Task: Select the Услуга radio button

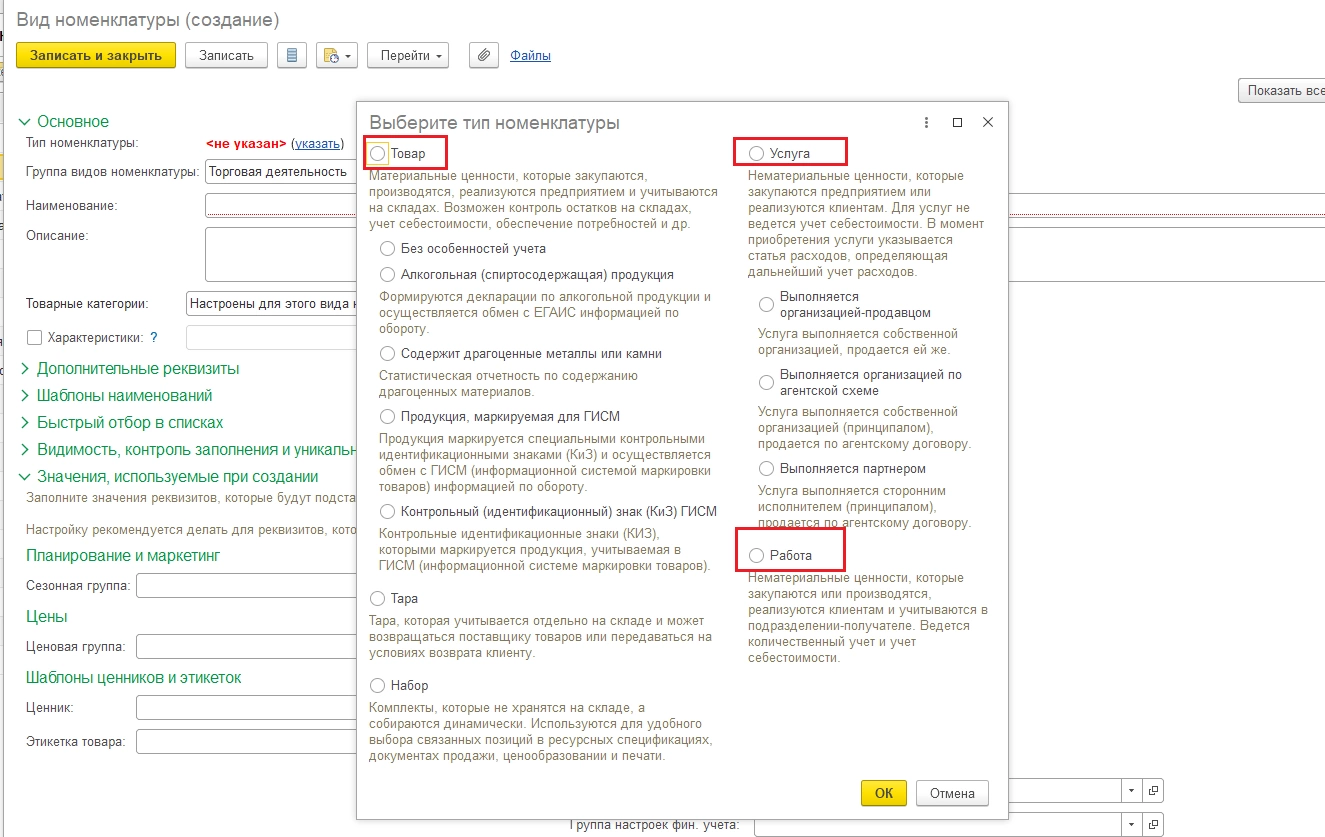Action: [x=757, y=153]
